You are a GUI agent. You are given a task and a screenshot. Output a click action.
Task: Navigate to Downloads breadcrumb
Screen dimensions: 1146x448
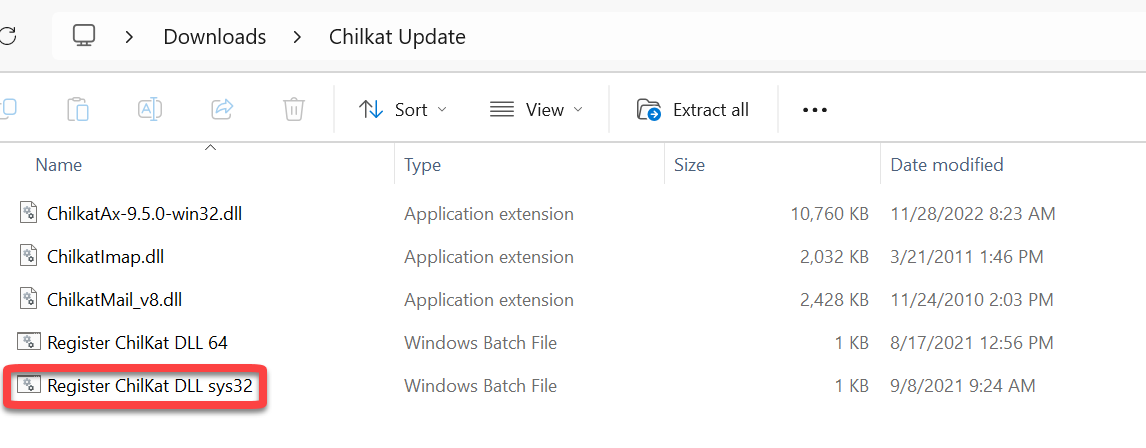[215, 37]
